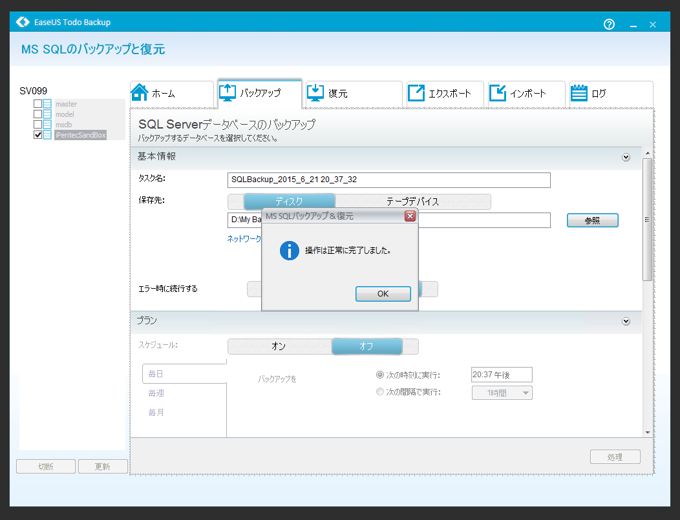Image resolution: width=680 pixels, height=520 pixels.
Task: Close the MS SQL message dialog
Action: point(410,216)
